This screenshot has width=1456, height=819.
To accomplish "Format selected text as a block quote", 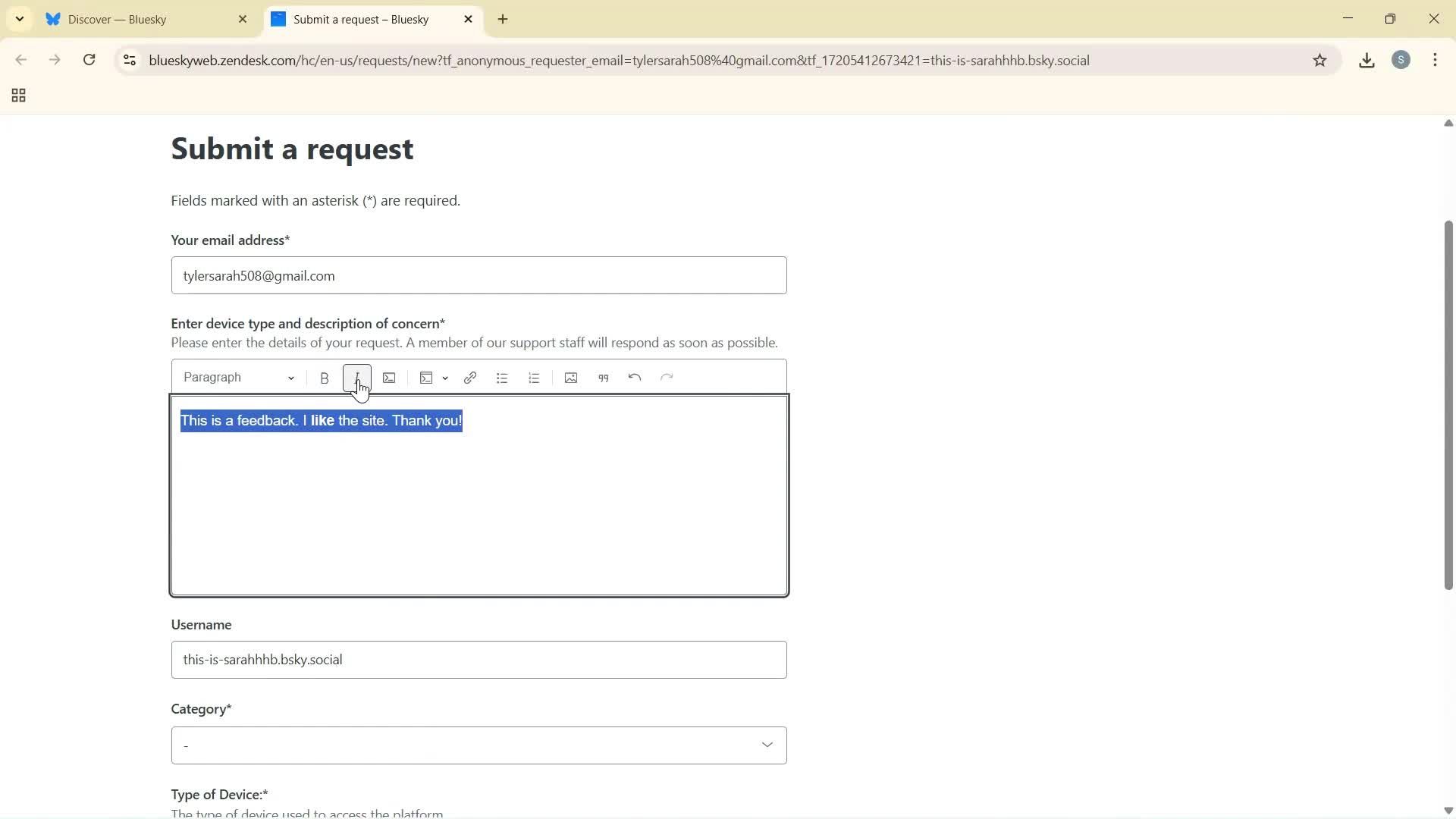I will click(x=603, y=377).
